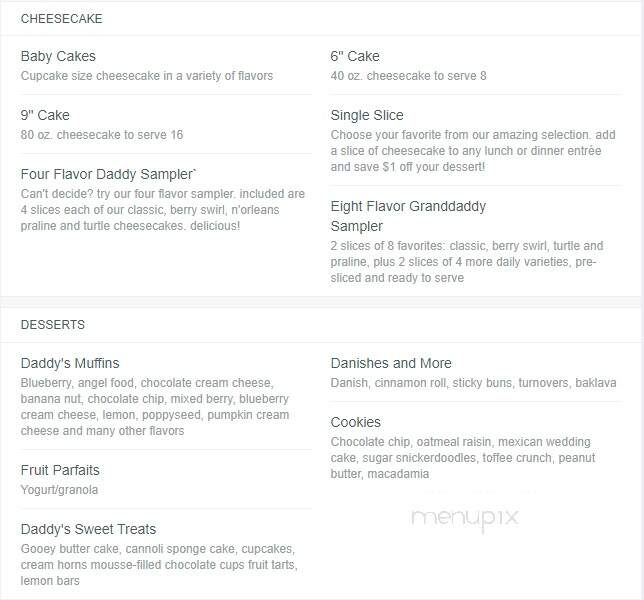The height and width of the screenshot is (600, 644).
Task: Click the Danish, cinnamon roll description line
Action: (473, 383)
